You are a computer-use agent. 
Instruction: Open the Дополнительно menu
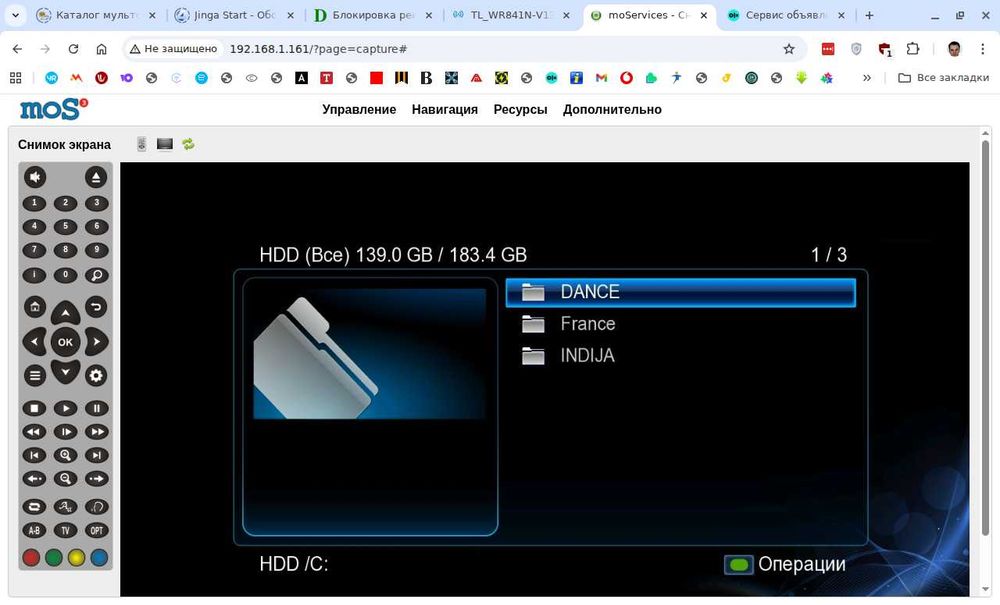click(612, 110)
